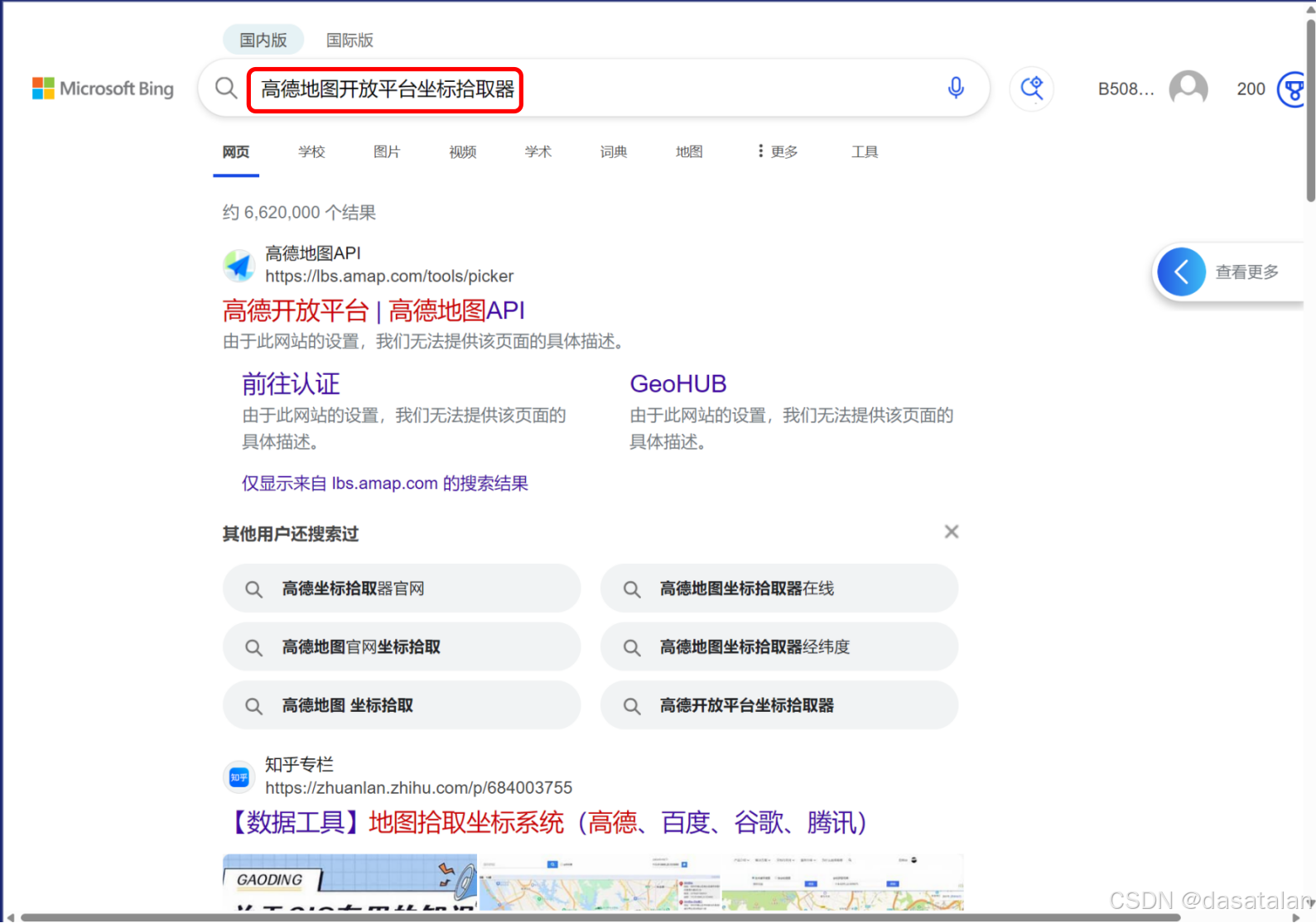Click the vertical scrollbar thumb
Screen dimensions: 1316x923
pos(1310,110)
